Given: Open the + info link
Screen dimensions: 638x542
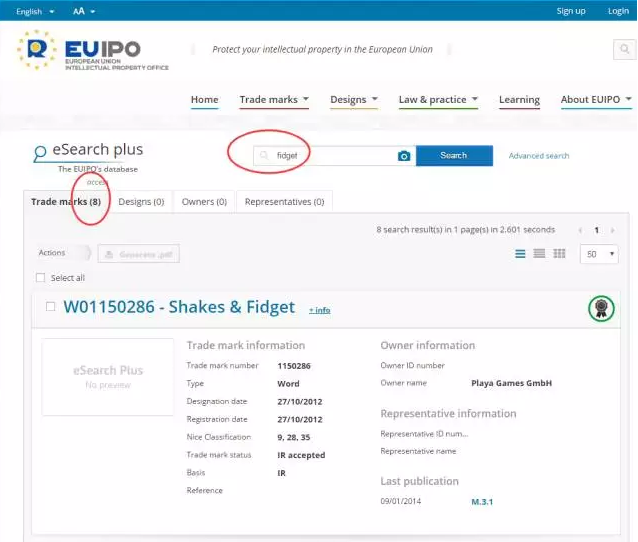Looking at the screenshot, I should (319, 310).
